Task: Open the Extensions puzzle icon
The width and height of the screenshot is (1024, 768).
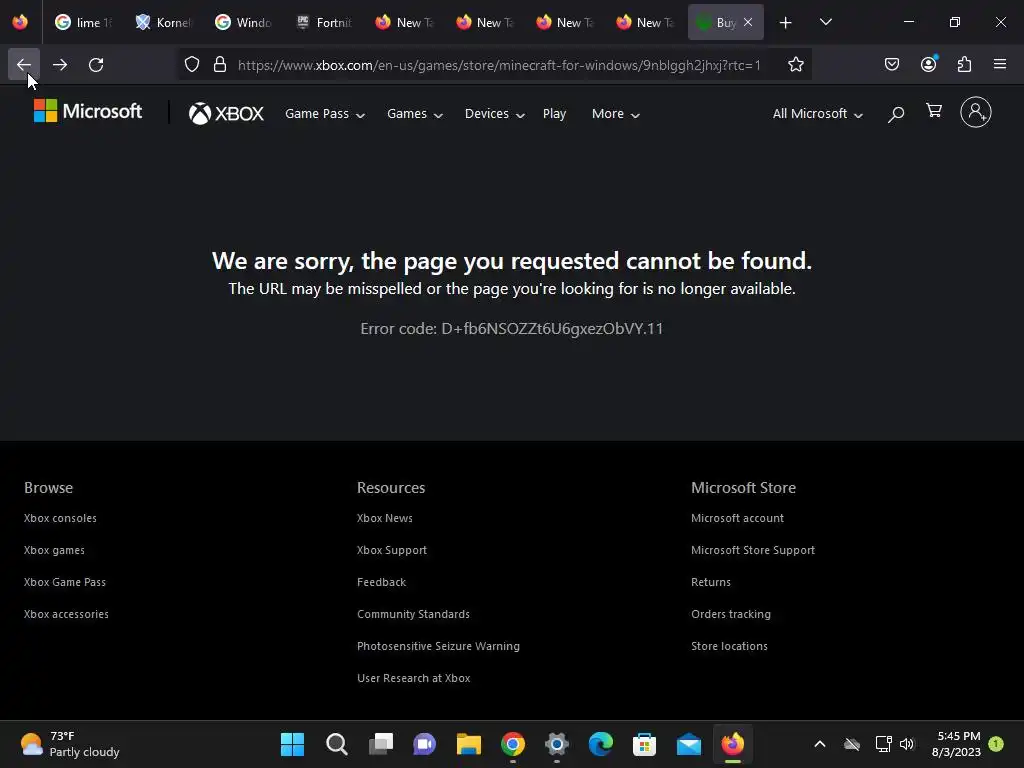Action: 964,64
